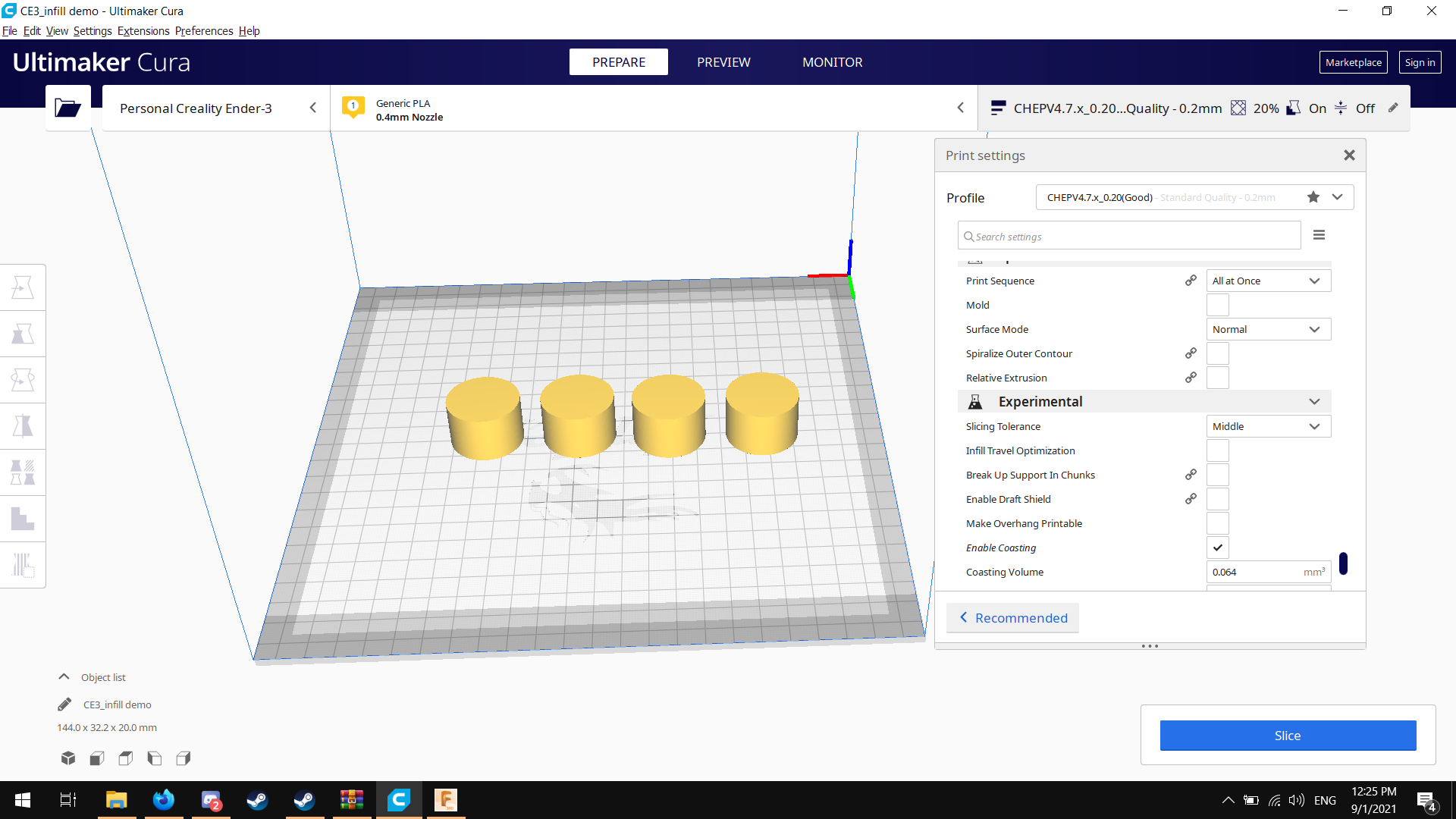Open the notification center icon

coord(1426,801)
